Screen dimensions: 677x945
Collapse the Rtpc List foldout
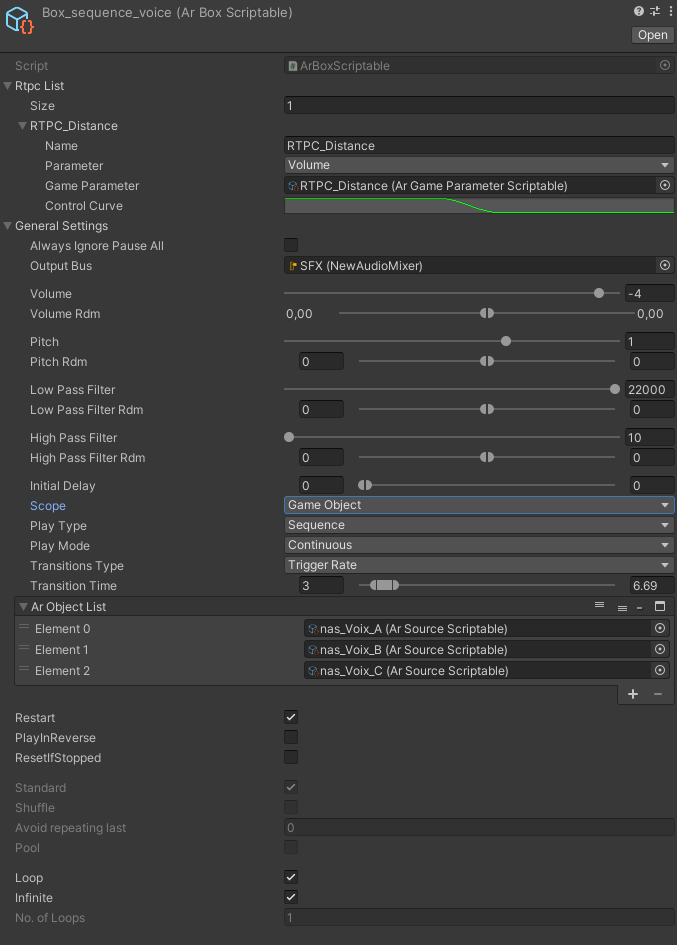8,86
